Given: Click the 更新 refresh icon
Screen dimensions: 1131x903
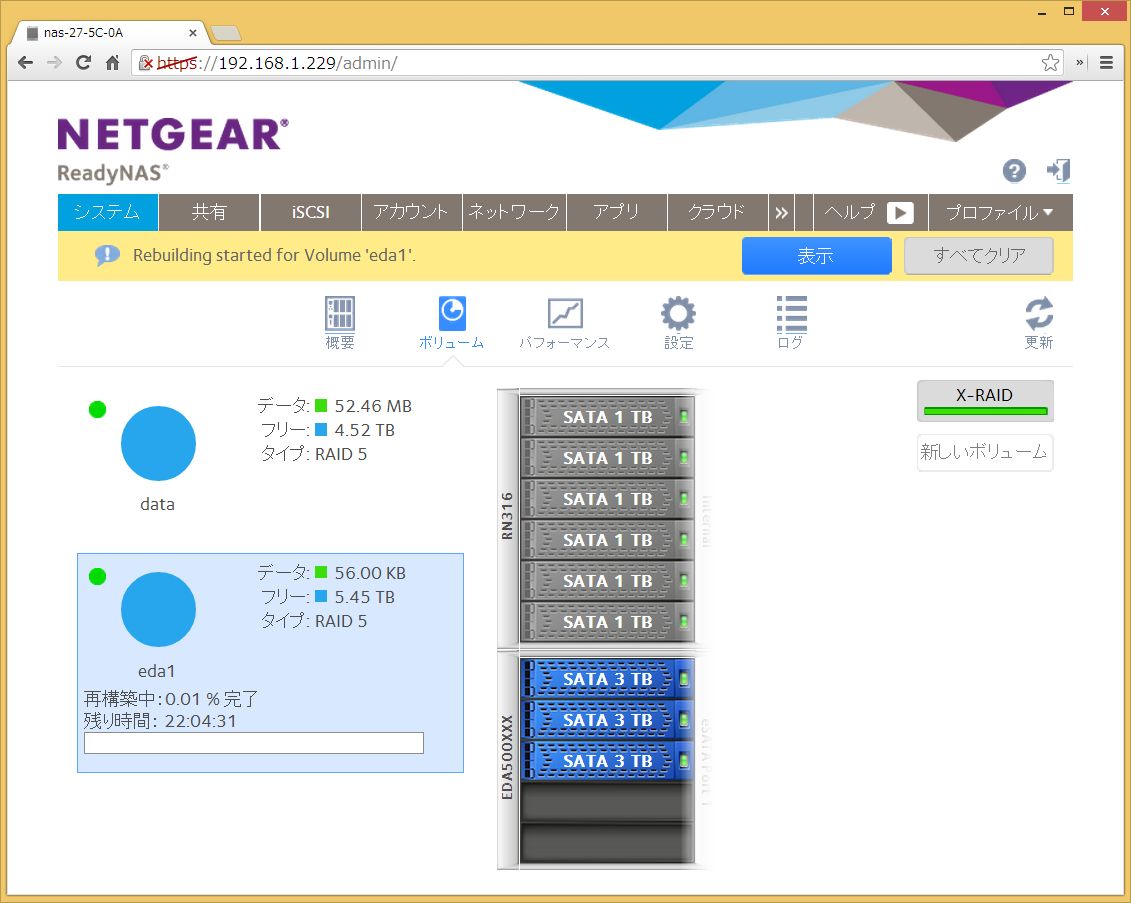Looking at the screenshot, I should pos(1038,315).
